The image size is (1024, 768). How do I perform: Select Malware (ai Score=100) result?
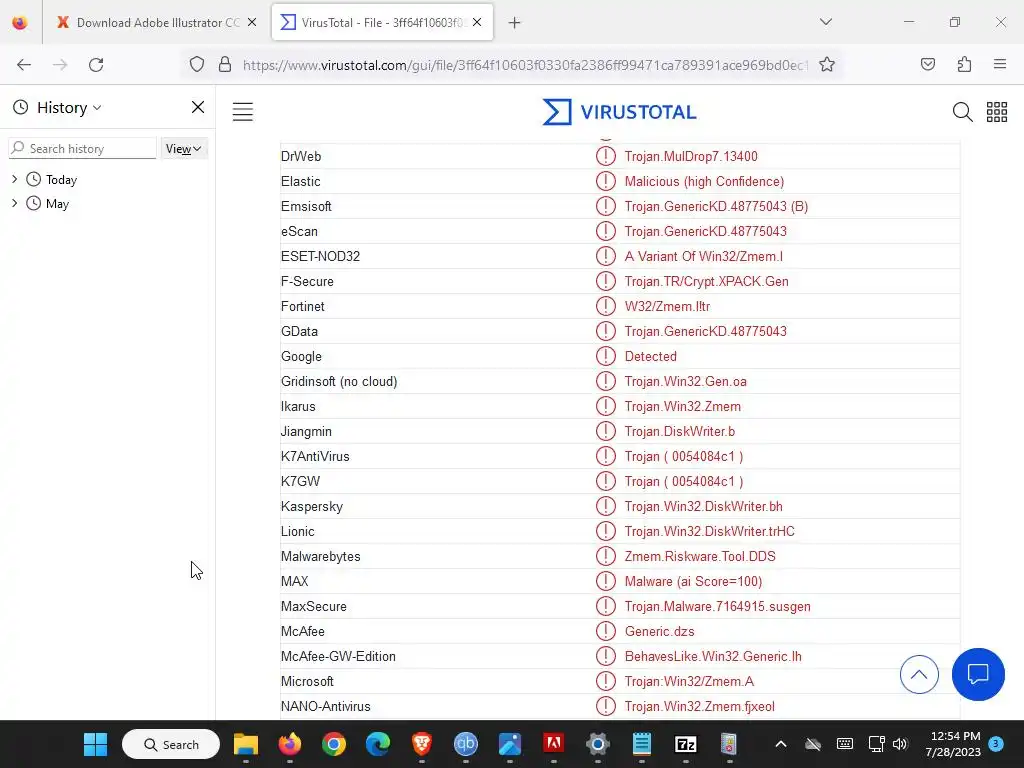coord(693,581)
